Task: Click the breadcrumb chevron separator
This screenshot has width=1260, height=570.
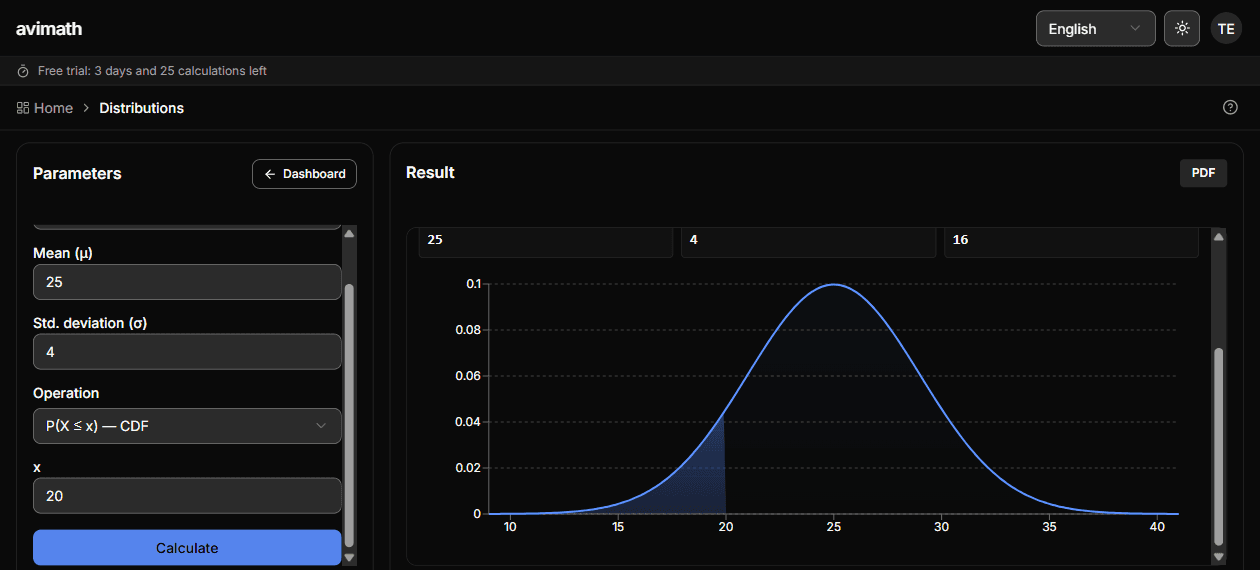Action: pyautogui.click(x=86, y=108)
